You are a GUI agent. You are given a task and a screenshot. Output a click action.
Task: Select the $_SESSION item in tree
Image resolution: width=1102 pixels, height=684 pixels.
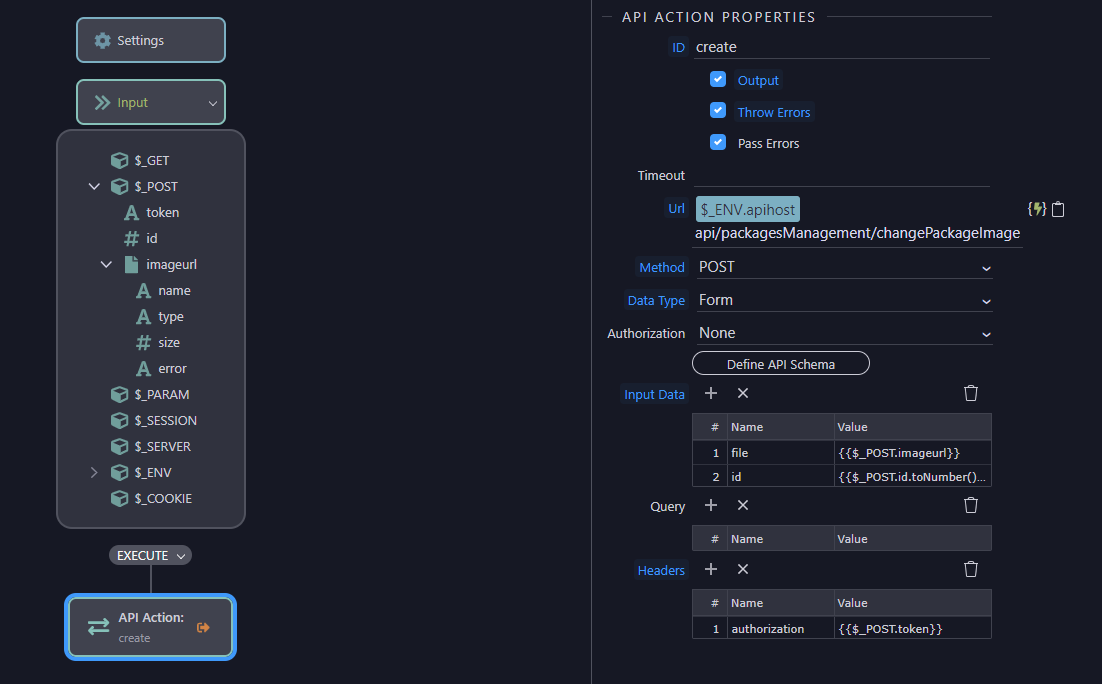(165, 420)
